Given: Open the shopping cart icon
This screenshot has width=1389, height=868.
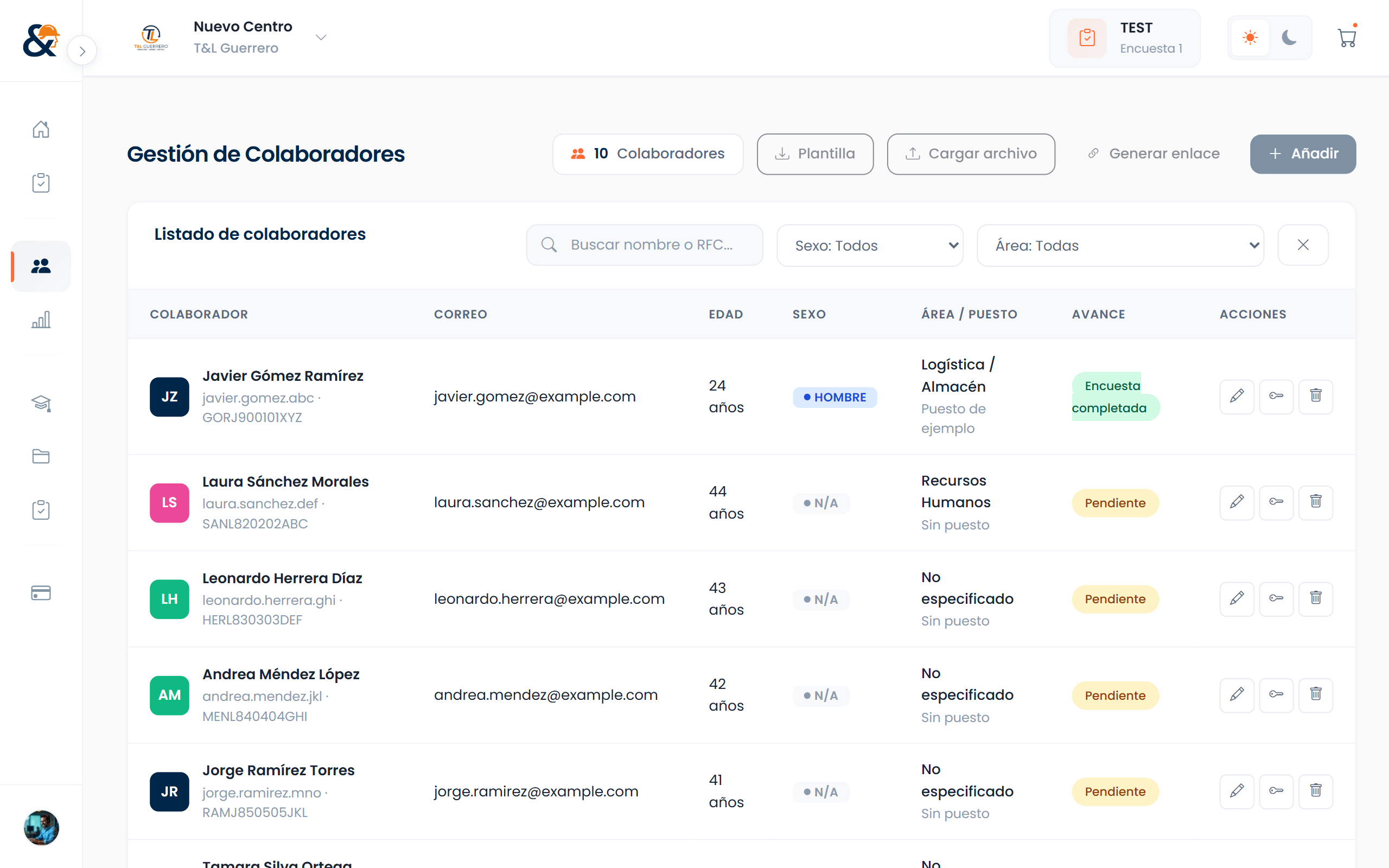Looking at the screenshot, I should tap(1347, 38).
